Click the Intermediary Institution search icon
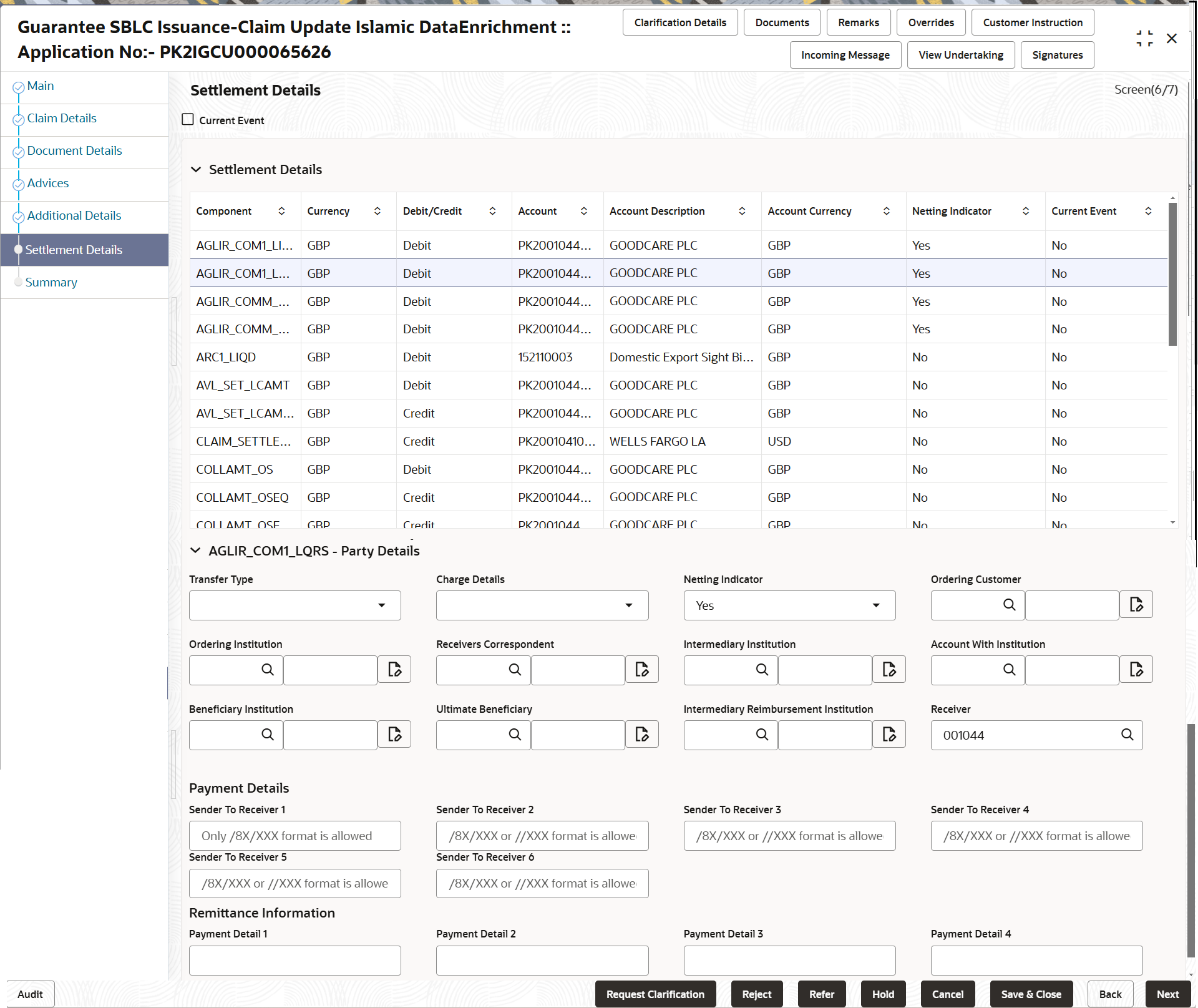The image size is (1198, 1008). tap(762, 669)
